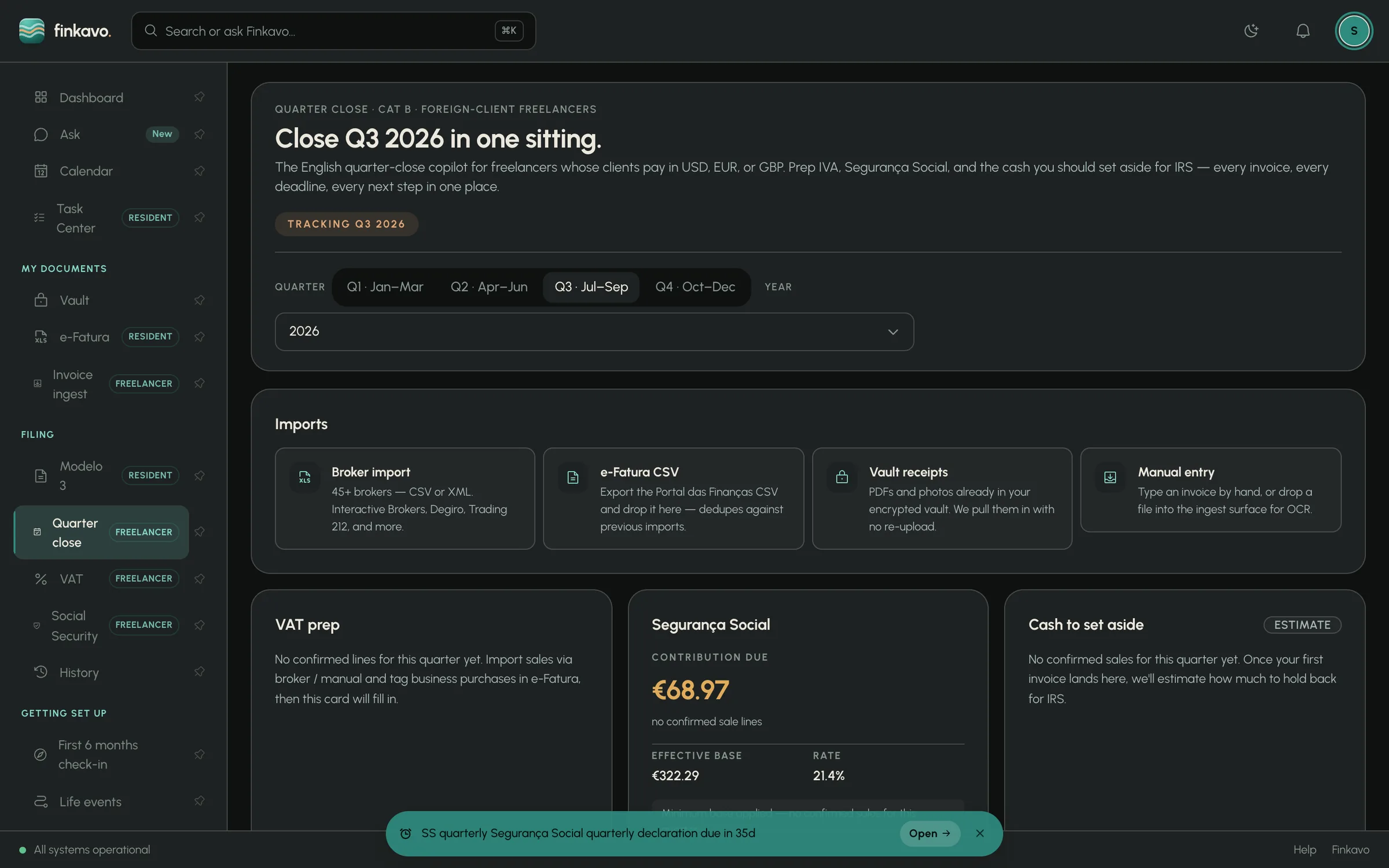Open the Ask assistant page
Screen dimensions: 1389x868
click(101, 134)
